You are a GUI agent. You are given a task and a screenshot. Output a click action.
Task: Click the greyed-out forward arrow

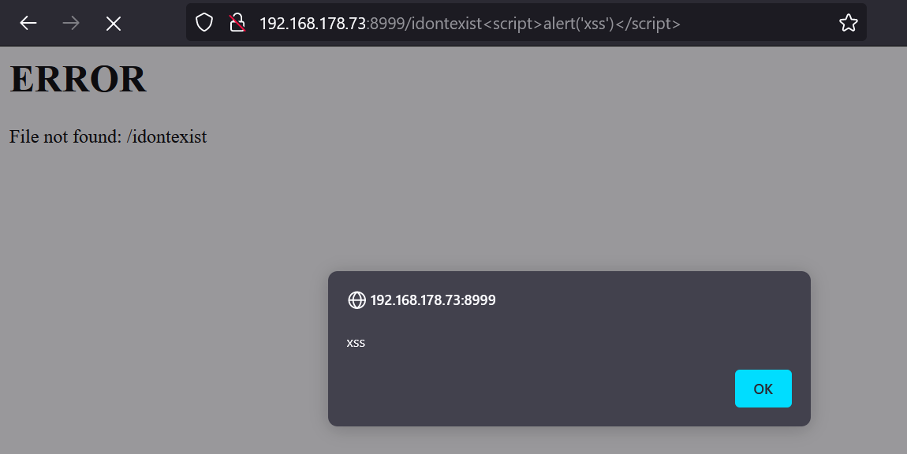click(x=71, y=23)
